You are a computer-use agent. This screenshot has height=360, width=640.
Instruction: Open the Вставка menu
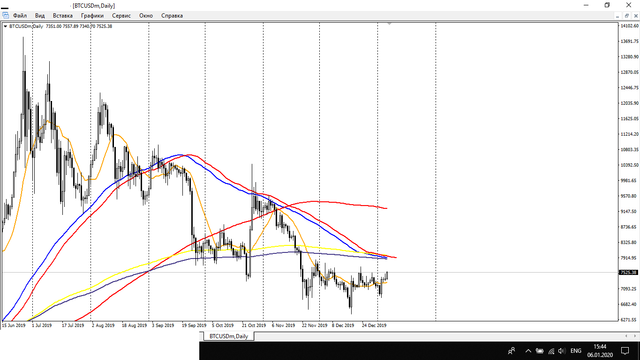point(62,16)
